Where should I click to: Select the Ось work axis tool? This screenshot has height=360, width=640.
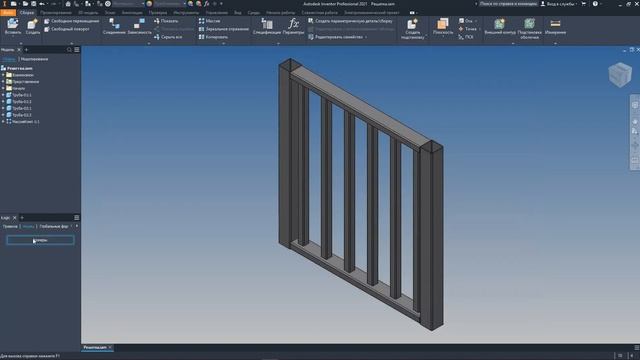pyautogui.click(x=466, y=21)
